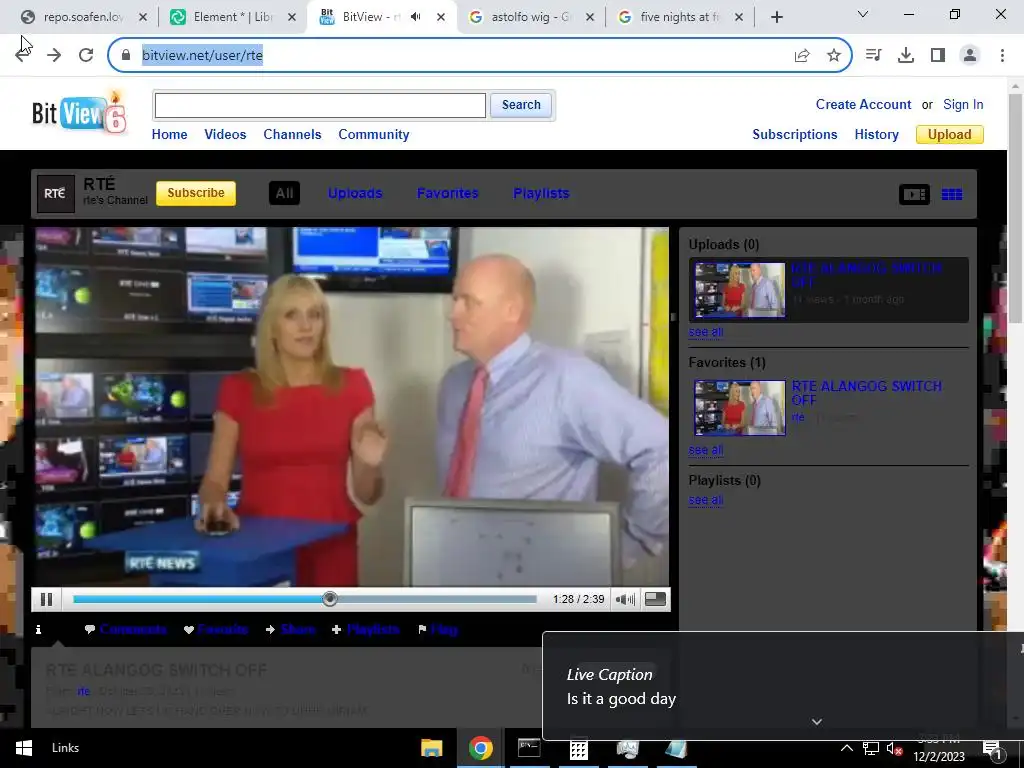Toggle the video player fullscreen icon
The image size is (1024, 768).
click(655, 599)
